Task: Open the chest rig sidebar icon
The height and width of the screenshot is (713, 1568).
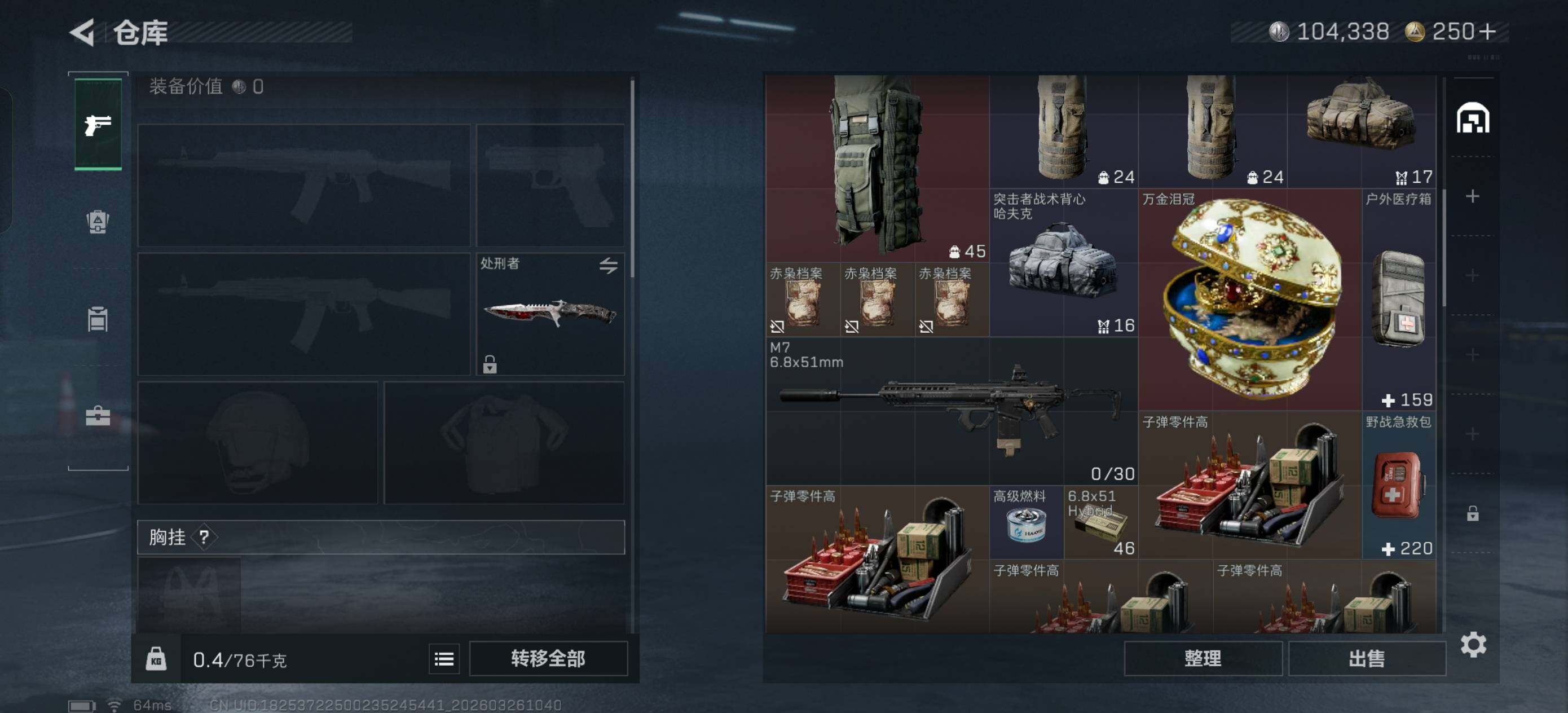Action: [x=98, y=319]
